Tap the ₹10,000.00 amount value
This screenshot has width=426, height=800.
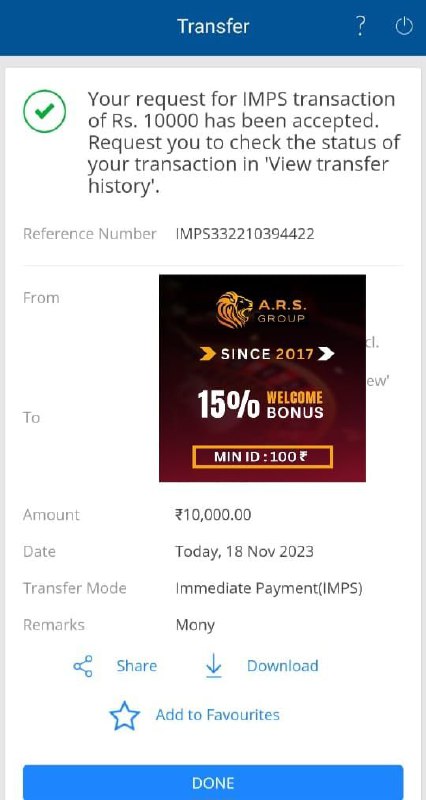[213, 515]
